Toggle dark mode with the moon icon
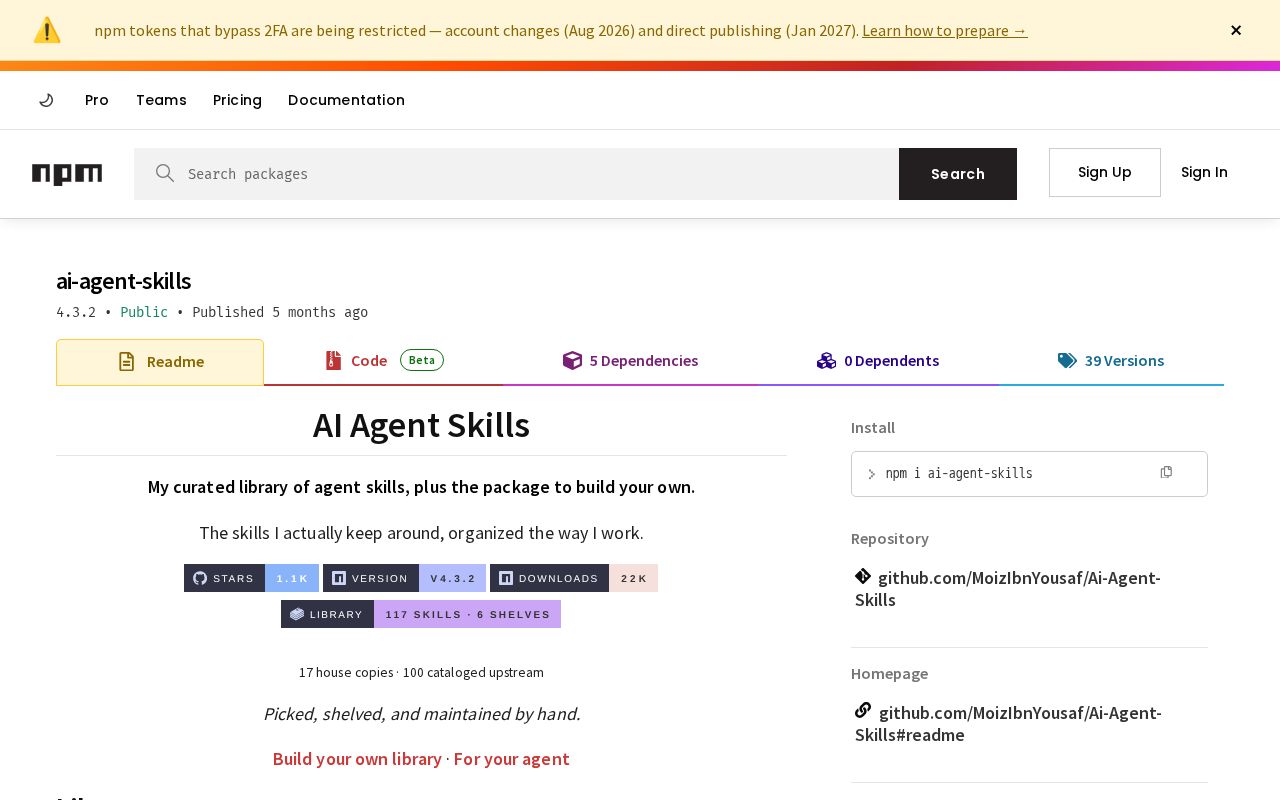 click(46, 100)
